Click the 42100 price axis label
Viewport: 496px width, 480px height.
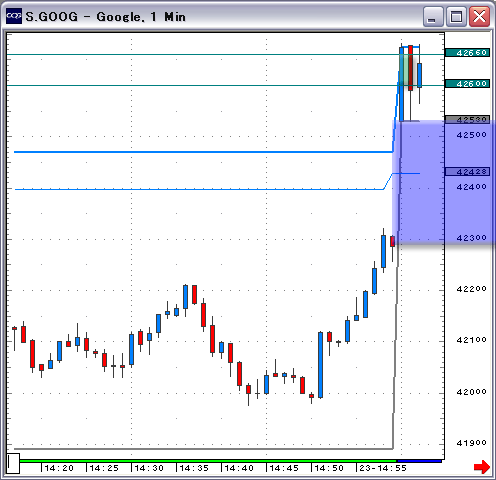click(x=471, y=340)
